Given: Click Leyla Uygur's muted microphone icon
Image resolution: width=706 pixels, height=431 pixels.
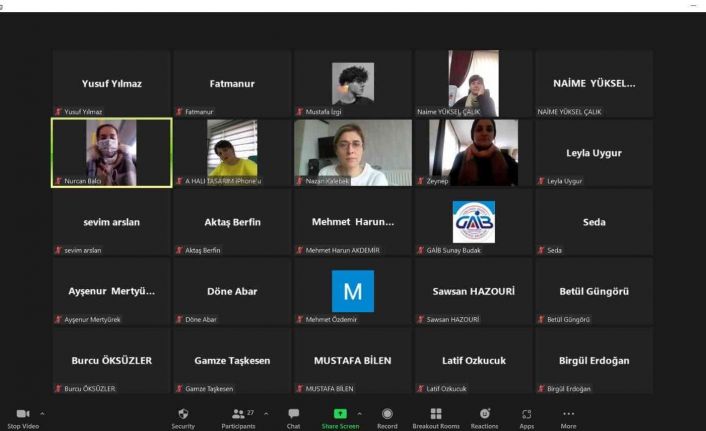Looking at the screenshot, I should pos(541,181).
